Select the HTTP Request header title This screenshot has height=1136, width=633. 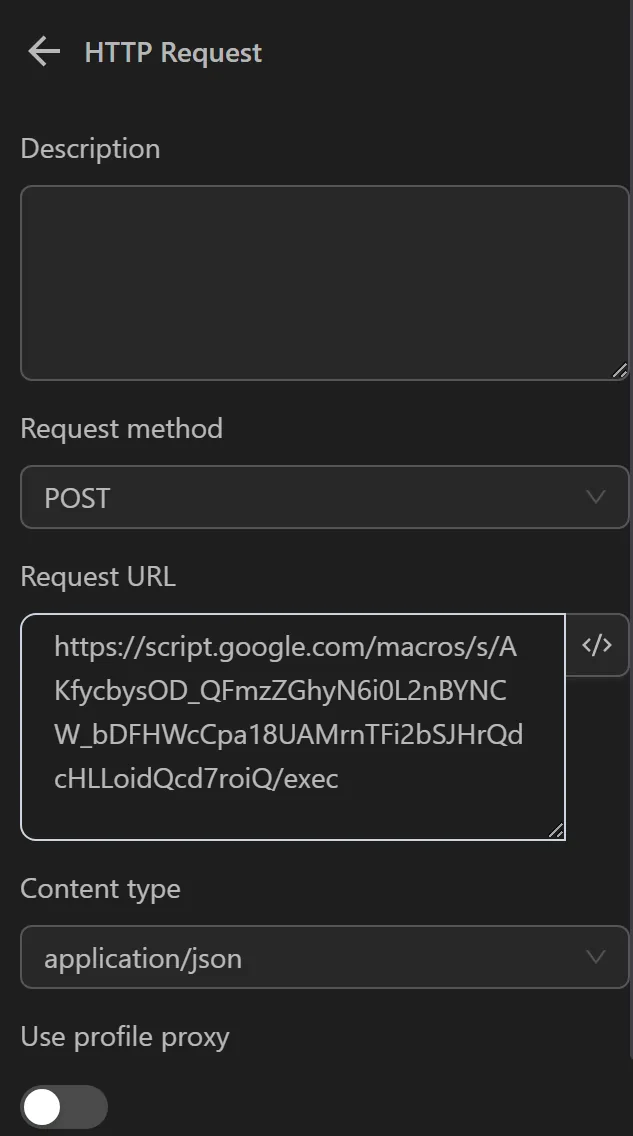[171, 52]
